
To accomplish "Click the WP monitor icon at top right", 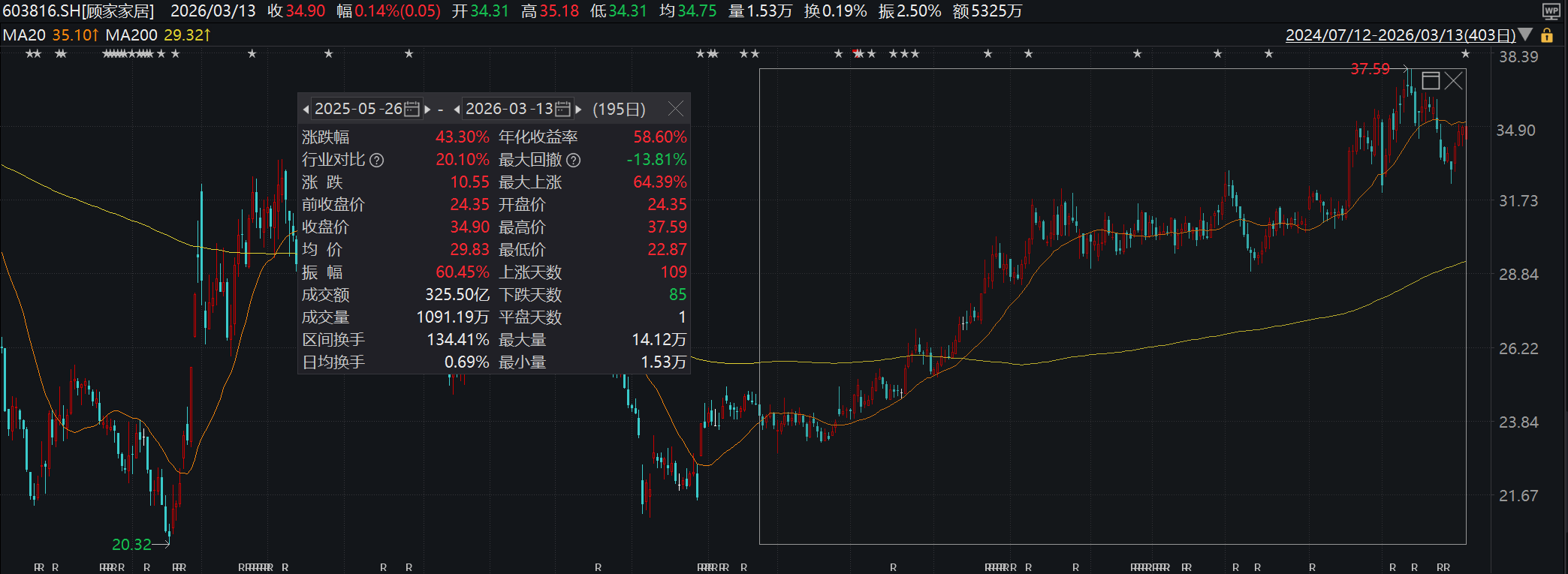I will tap(1551, 11).
